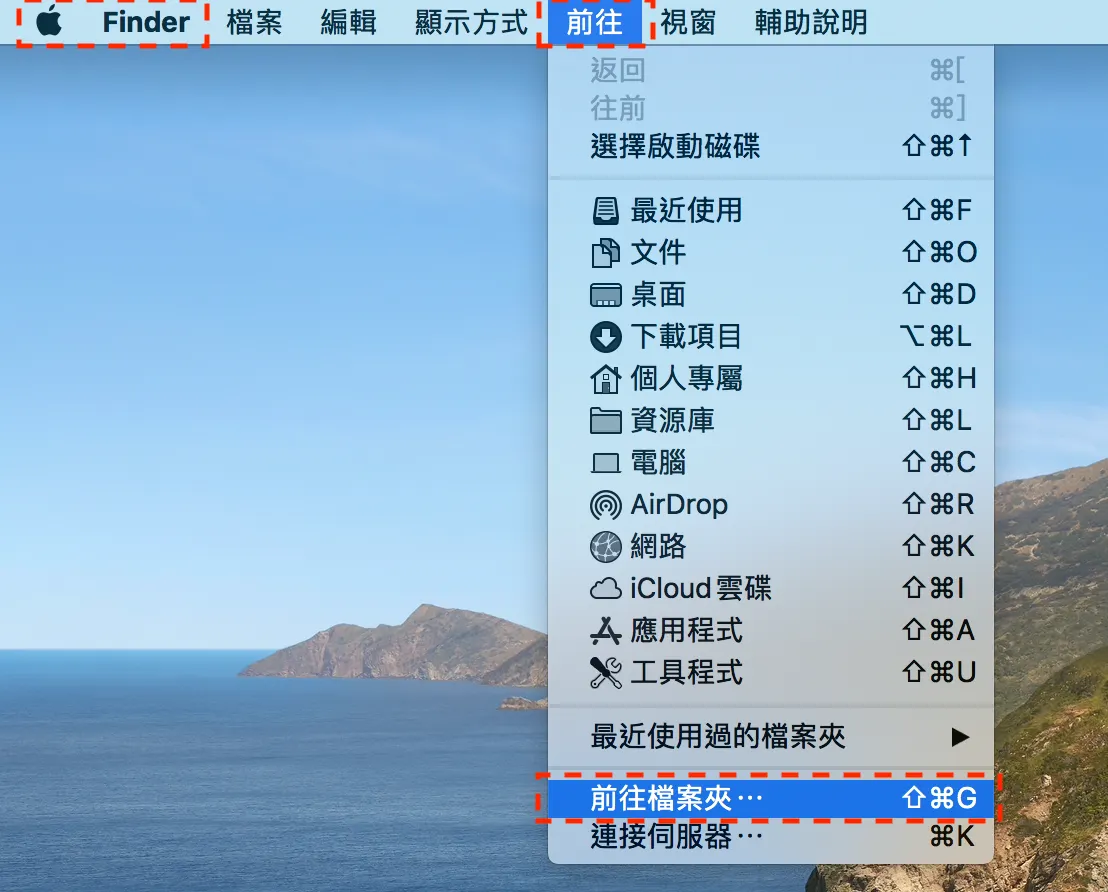
Task: Click the 桌面 desktop icon
Action: click(606, 295)
